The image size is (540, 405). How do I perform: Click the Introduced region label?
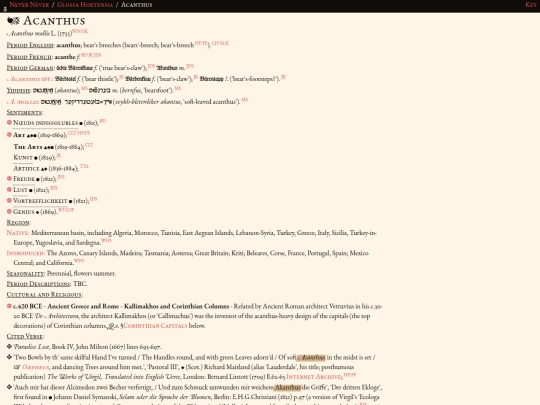pyautogui.click(x=26, y=253)
